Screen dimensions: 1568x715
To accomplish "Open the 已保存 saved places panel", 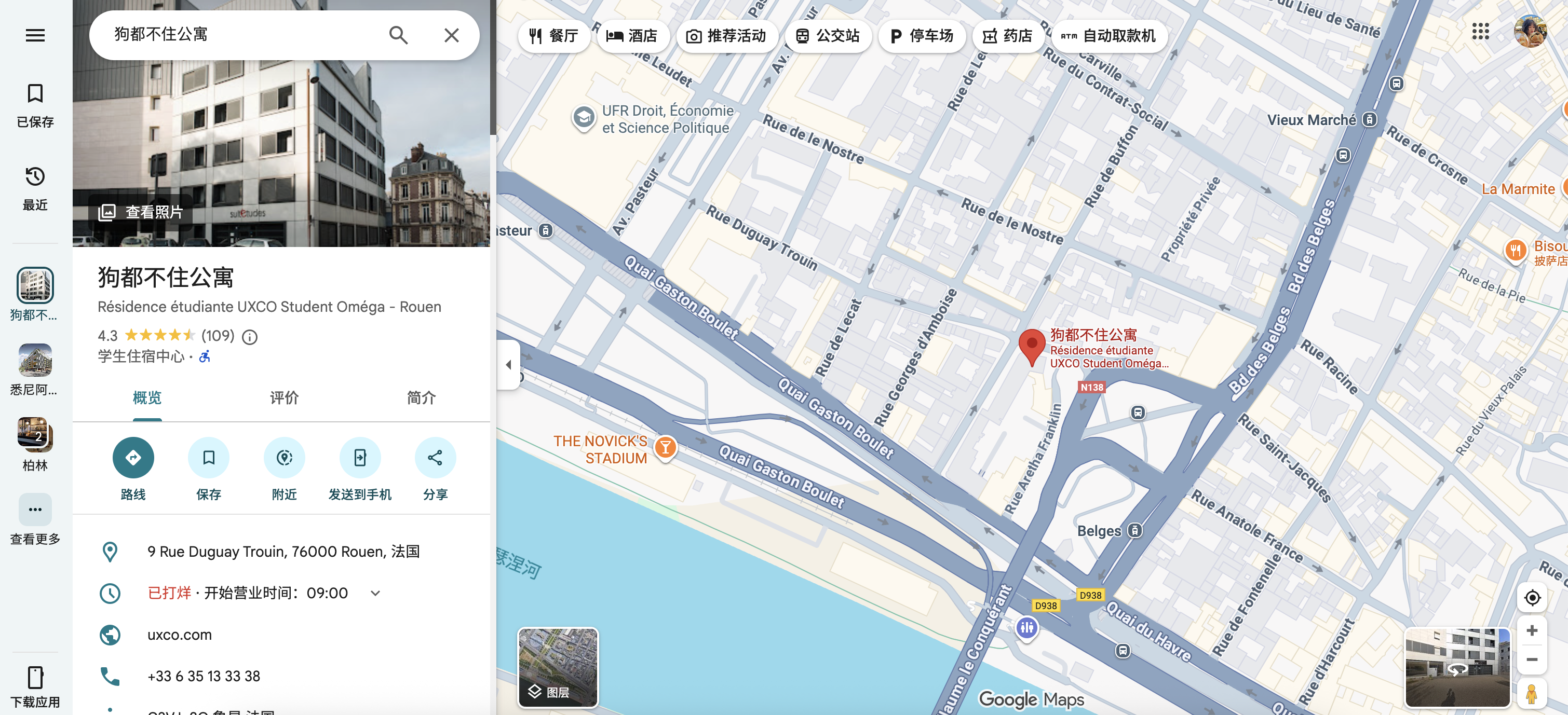I will (x=35, y=105).
